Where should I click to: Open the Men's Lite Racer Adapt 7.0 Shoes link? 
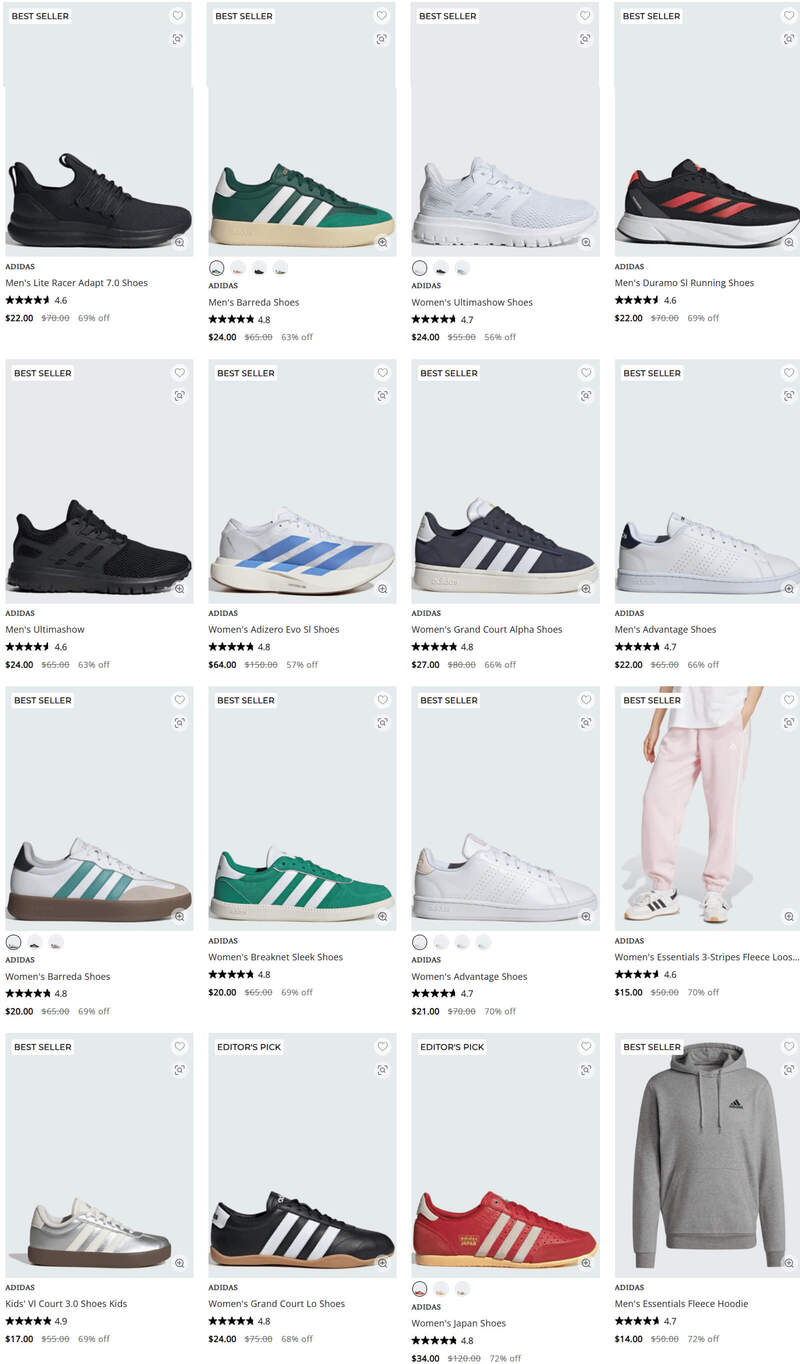pos(77,283)
